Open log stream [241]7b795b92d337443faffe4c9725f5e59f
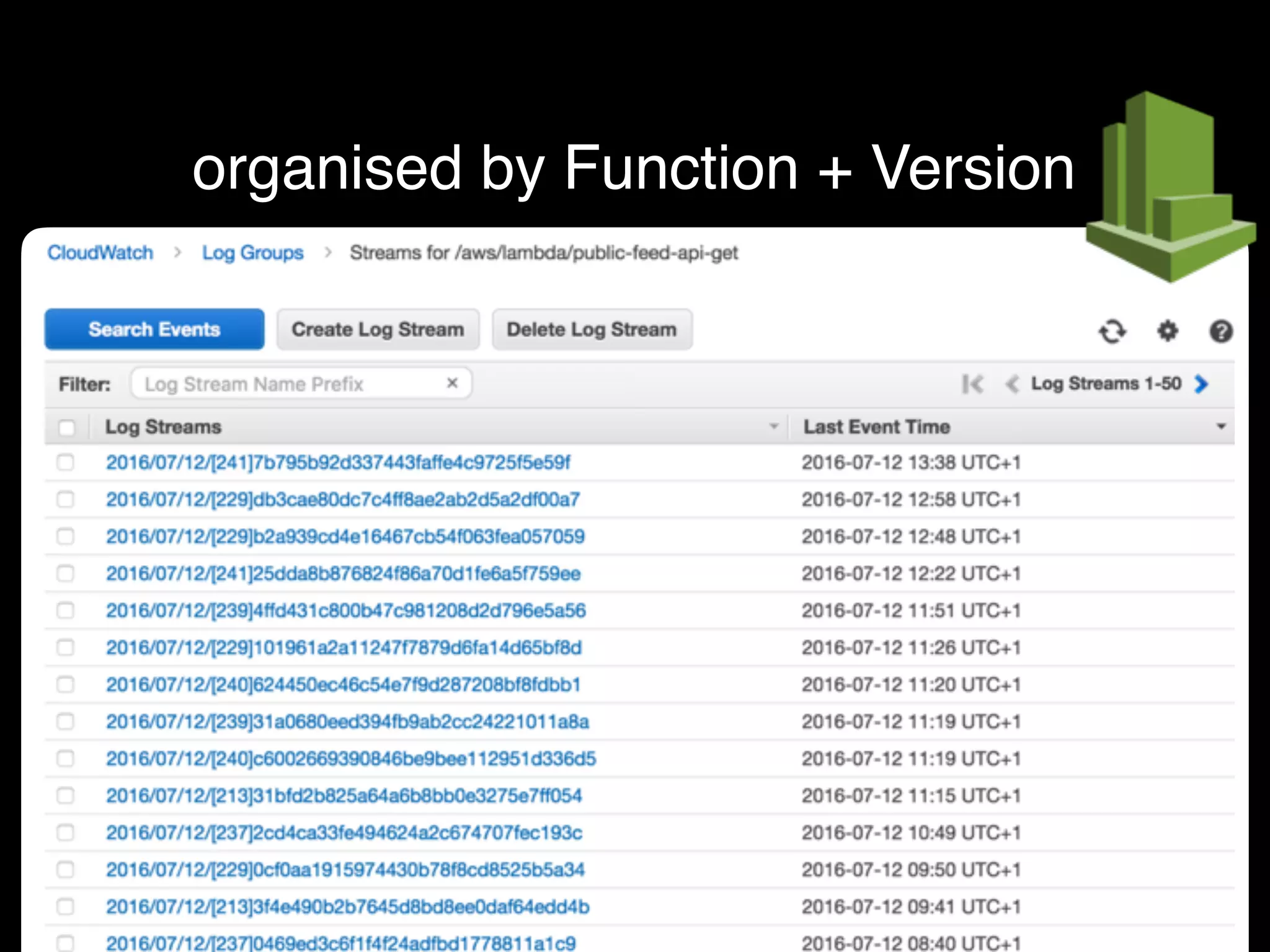The height and width of the screenshot is (952, 1270). point(338,462)
